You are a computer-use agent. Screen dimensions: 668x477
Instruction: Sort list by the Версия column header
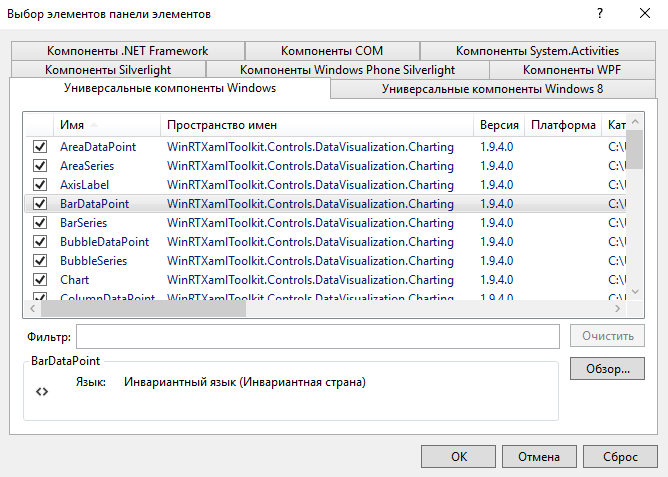pos(499,125)
